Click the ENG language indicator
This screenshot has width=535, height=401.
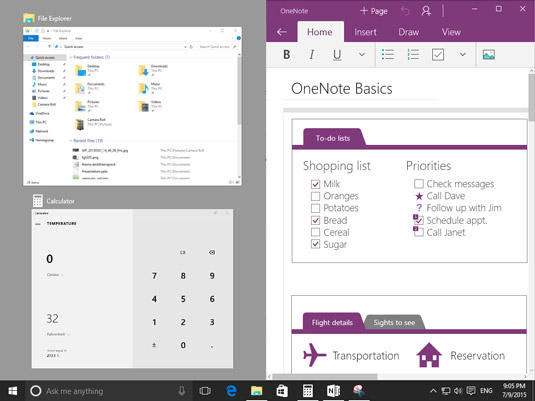pos(487,391)
